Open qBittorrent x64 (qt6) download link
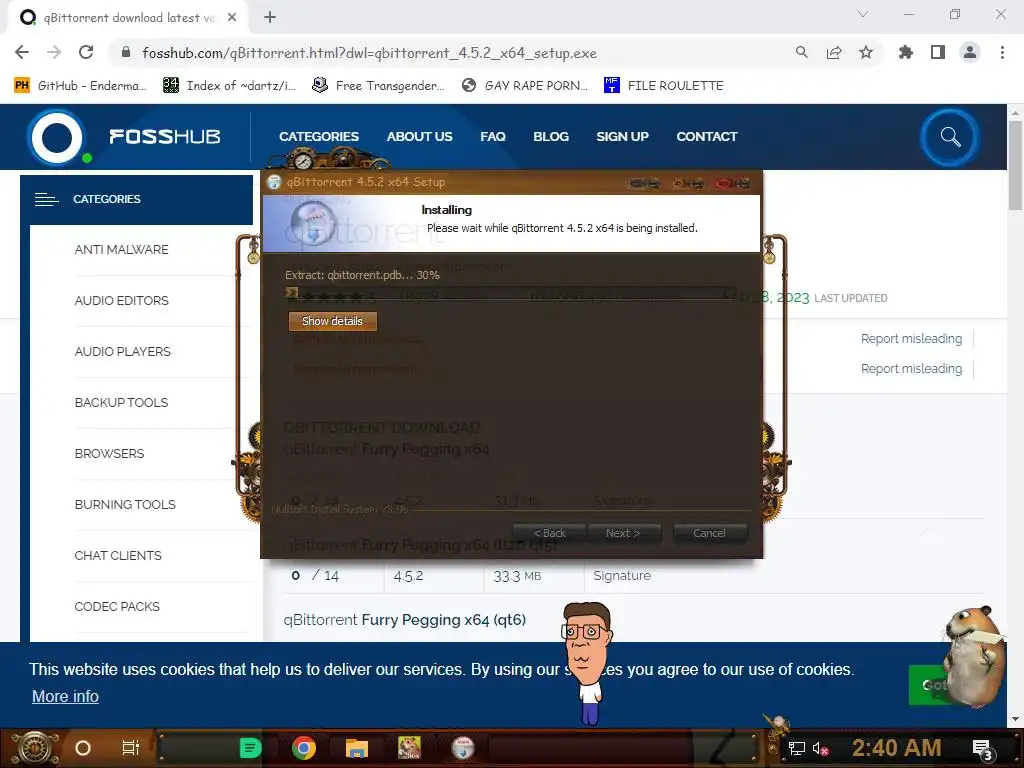 tap(404, 620)
